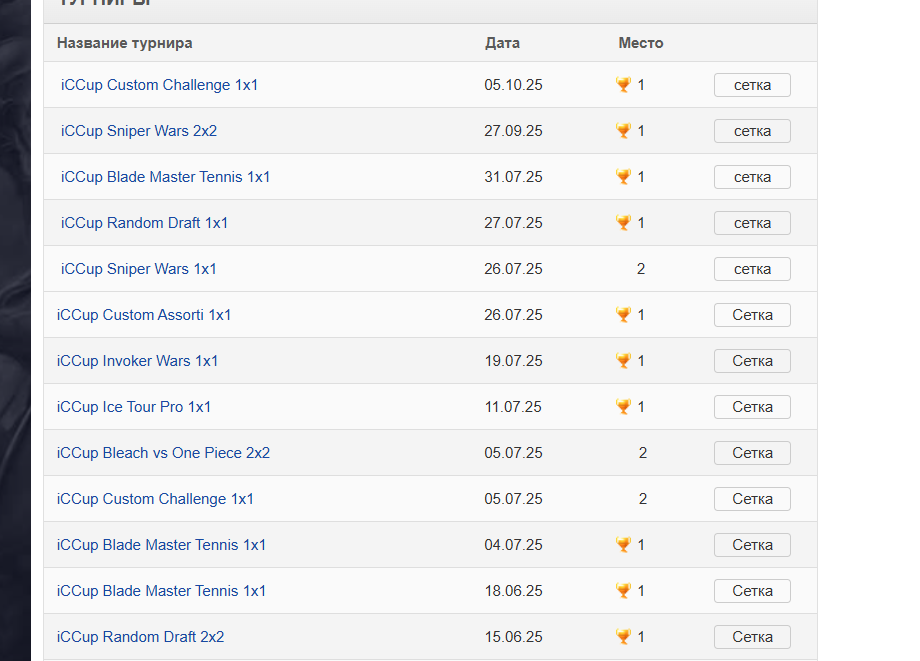Click date 26.07.25 in Custom Assorti row
Viewport: 920px width, 661px height.
(x=513, y=315)
